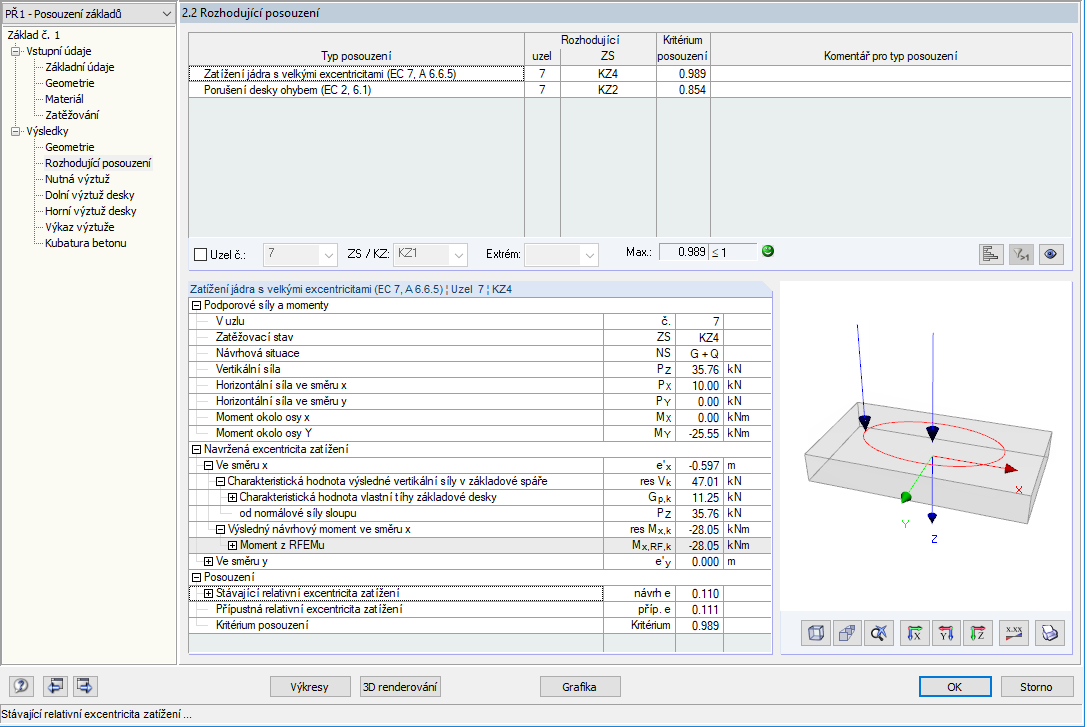Viewport: 1087px width, 727px height.
Task: Click Komentář pro typ posouzení column header
Action: [x=891, y=49]
